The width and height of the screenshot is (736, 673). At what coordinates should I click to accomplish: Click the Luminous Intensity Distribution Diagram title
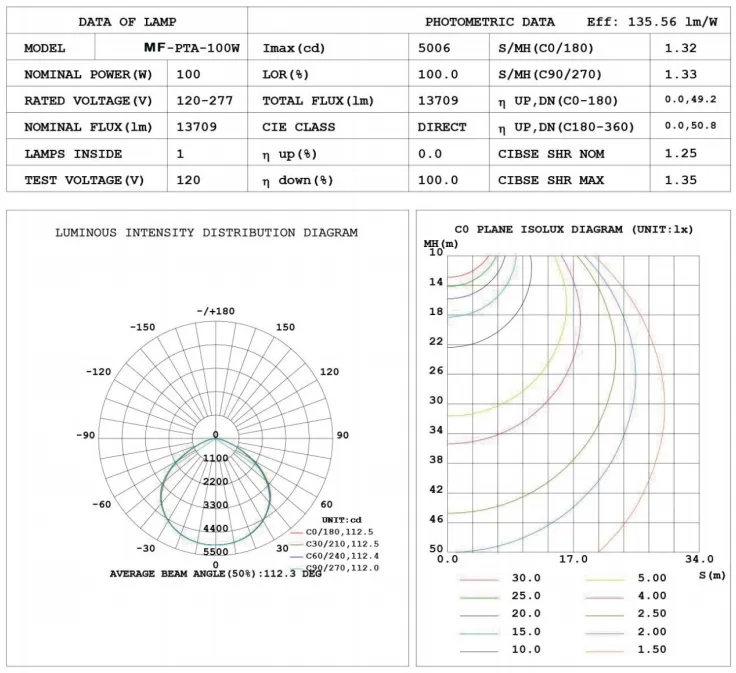click(x=207, y=233)
